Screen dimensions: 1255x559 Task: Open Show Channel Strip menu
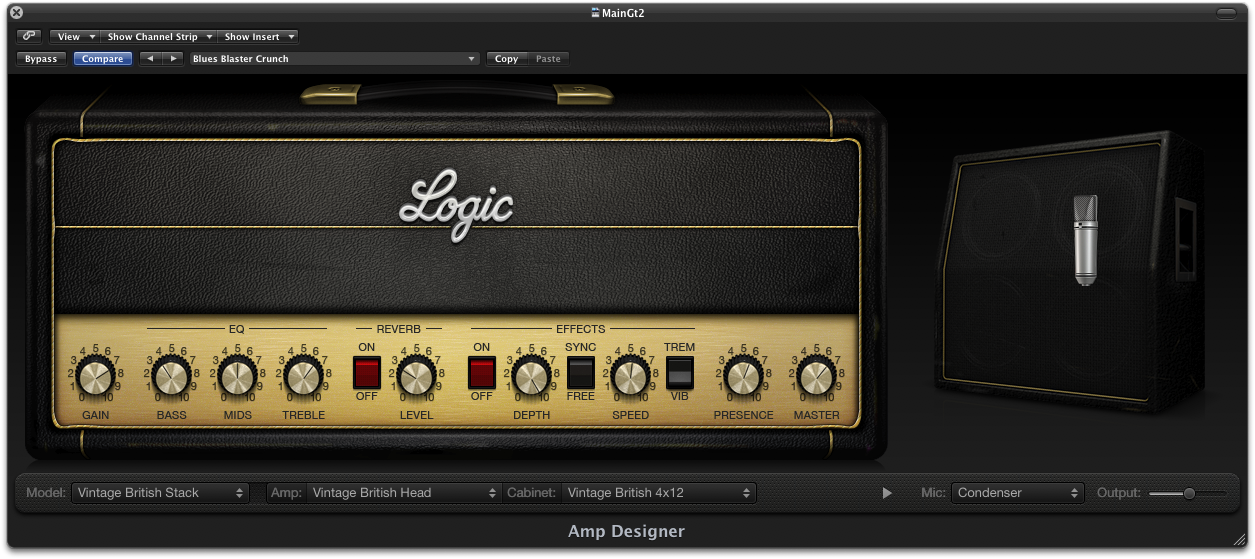tap(158, 37)
